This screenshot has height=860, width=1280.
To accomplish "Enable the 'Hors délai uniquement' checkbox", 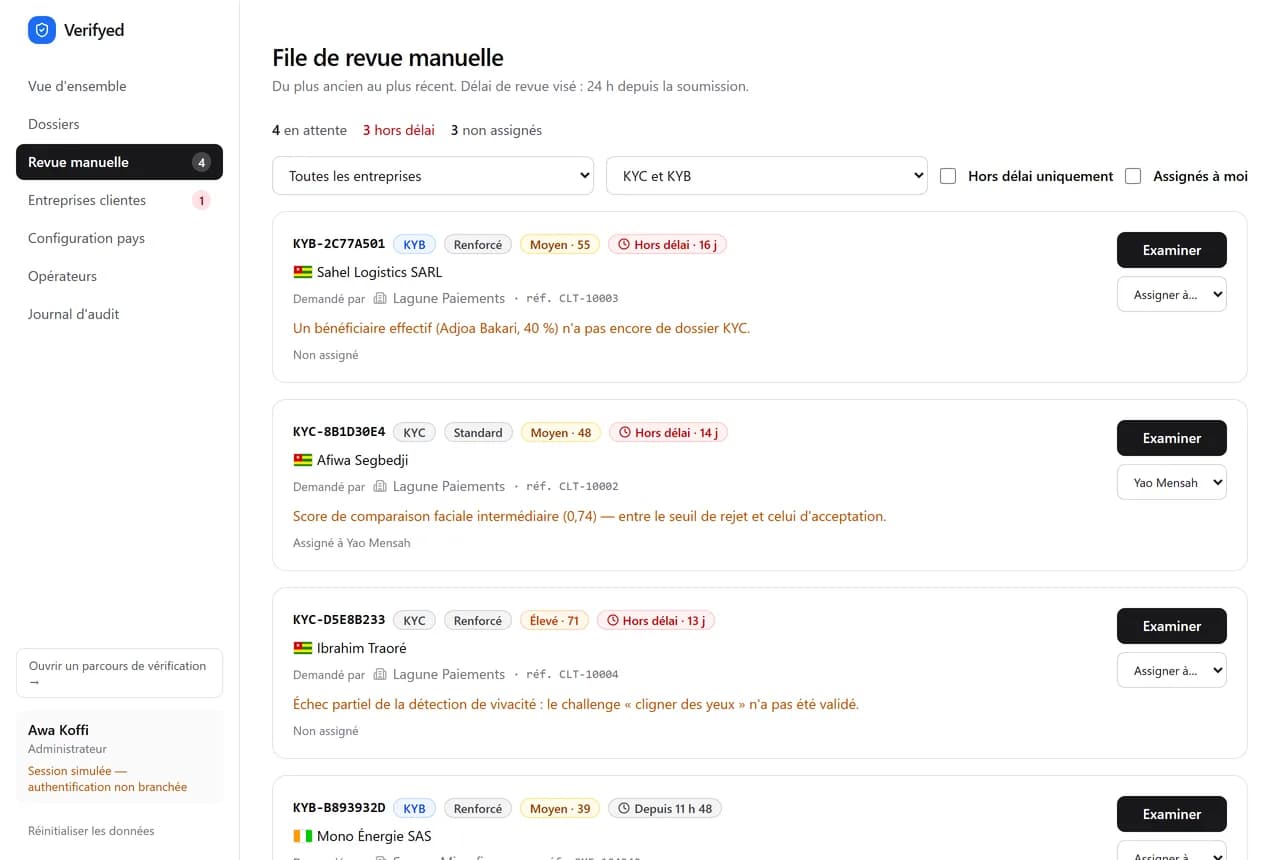I will tap(948, 176).
